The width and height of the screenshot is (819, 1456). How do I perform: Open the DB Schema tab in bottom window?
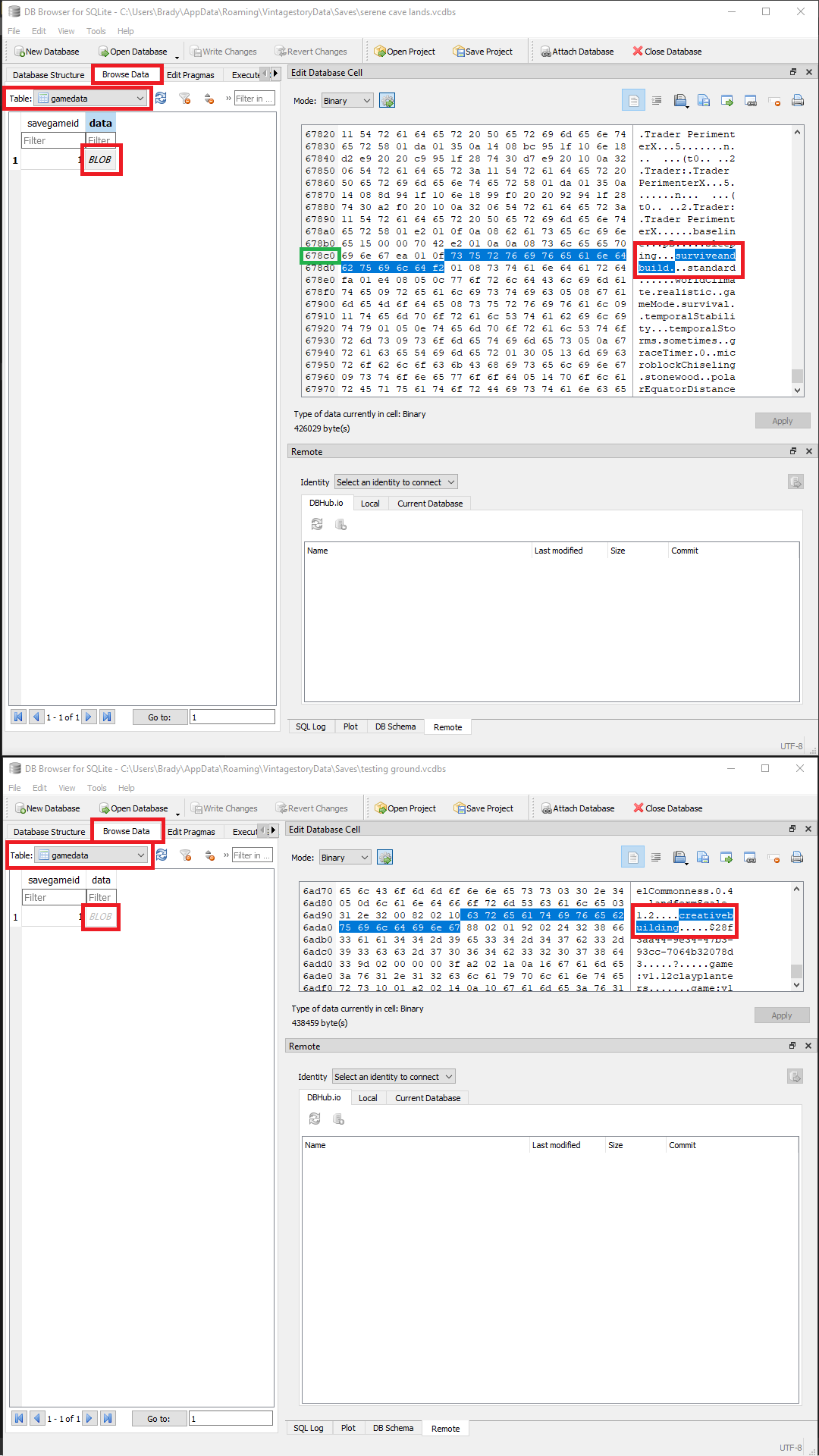point(393,1428)
